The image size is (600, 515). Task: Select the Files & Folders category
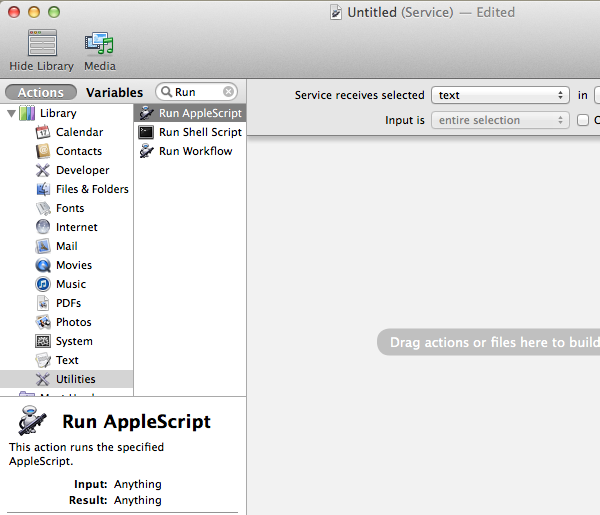pos(67,189)
